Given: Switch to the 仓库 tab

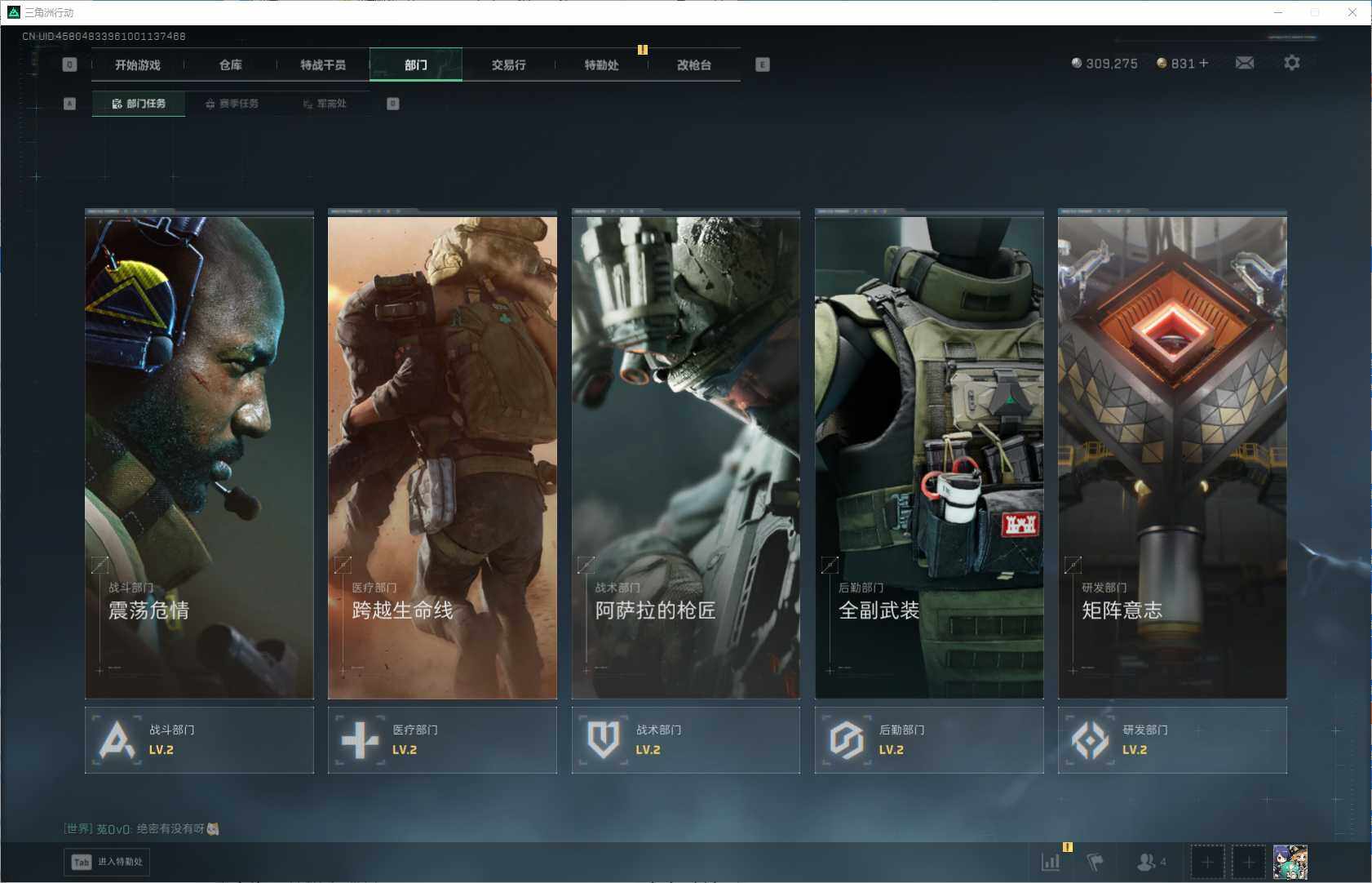Looking at the screenshot, I should point(231,65).
